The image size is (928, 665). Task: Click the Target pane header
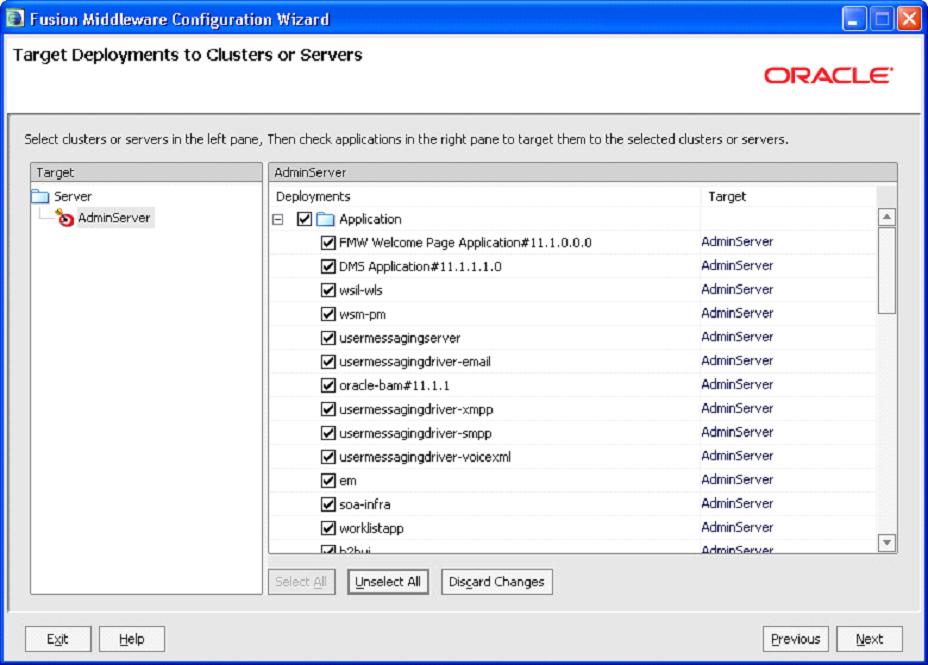(x=146, y=172)
